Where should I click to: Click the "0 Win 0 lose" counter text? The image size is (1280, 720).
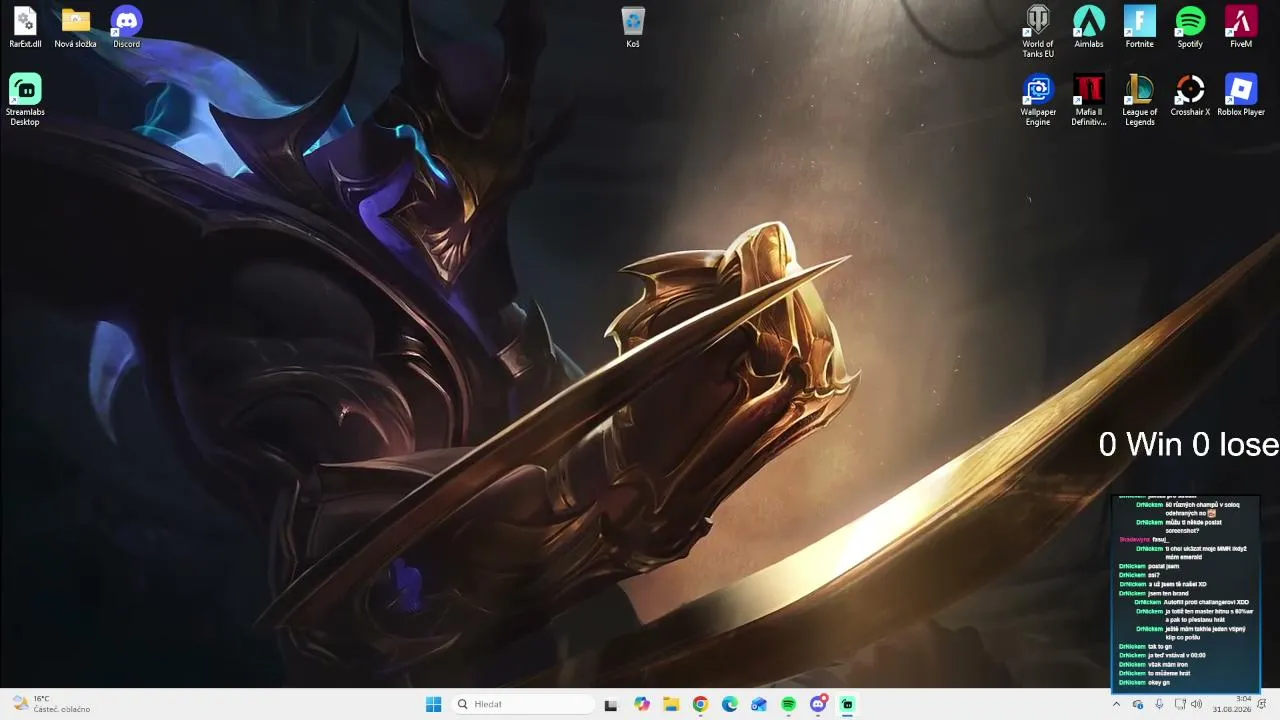point(1188,445)
